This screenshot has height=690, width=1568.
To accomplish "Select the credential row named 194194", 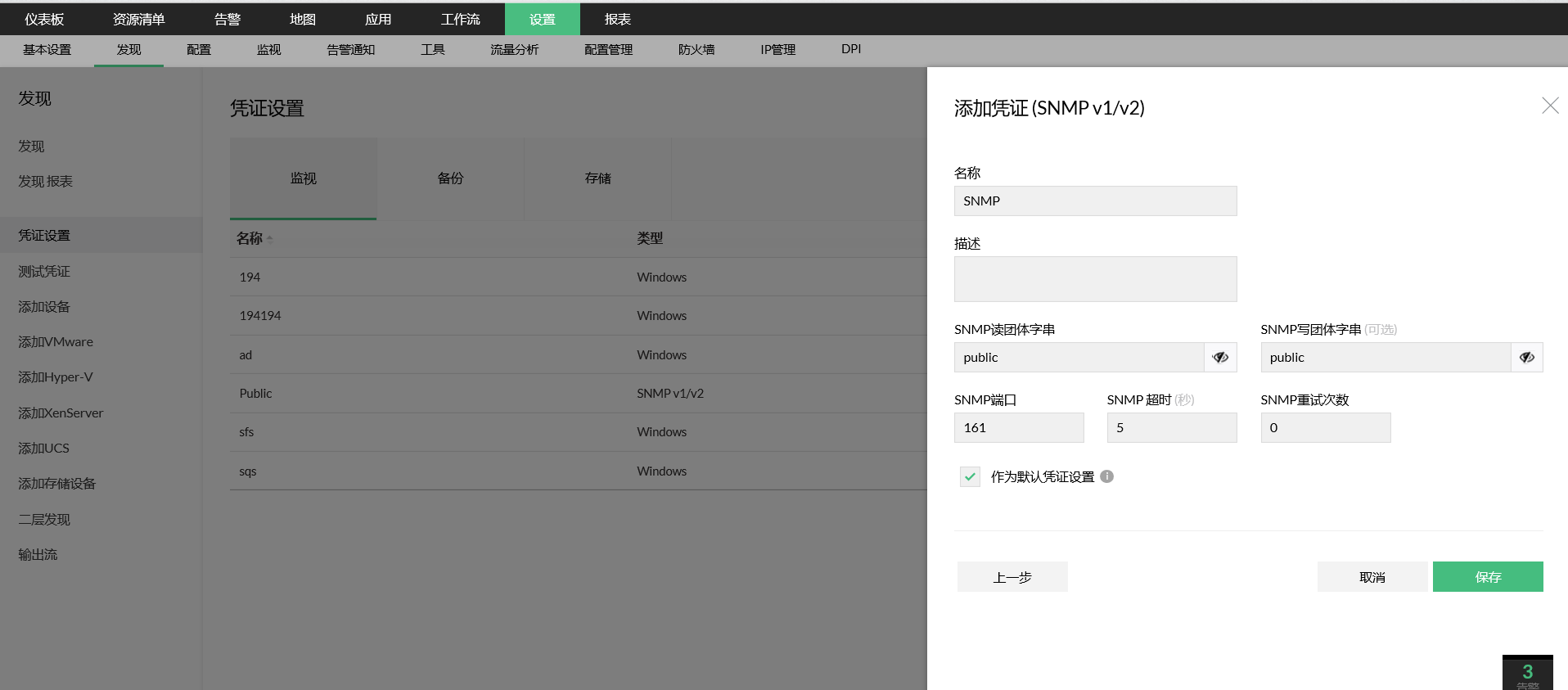I will [x=578, y=316].
